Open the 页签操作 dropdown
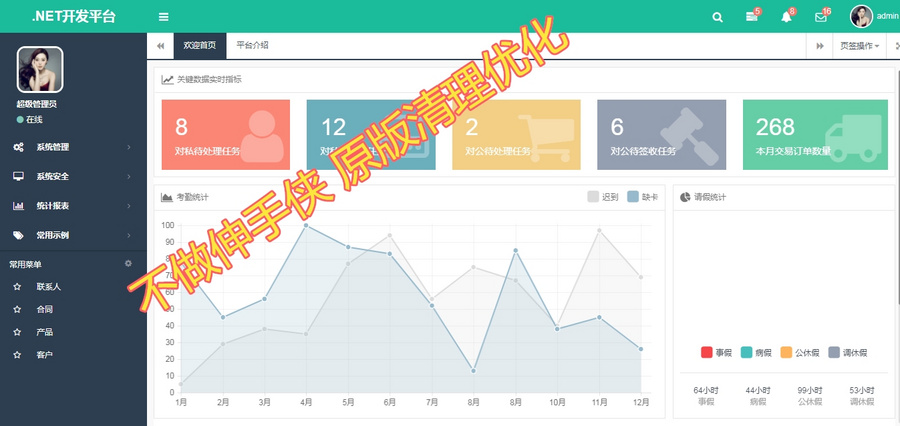The image size is (900, 426). point(859,46)
